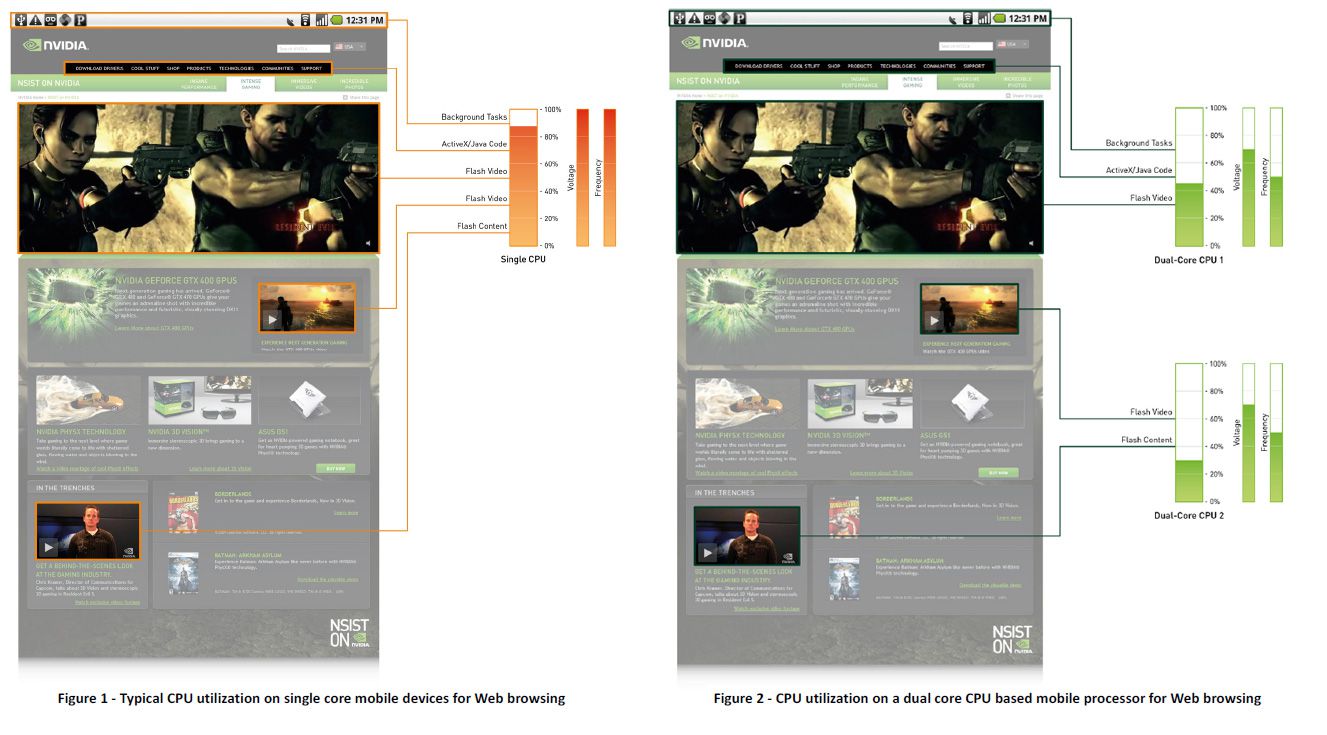The width and height of the screenshot is (1327, 735).
Task: Open the Support menu in Figure 2
Action: (974, 66)
